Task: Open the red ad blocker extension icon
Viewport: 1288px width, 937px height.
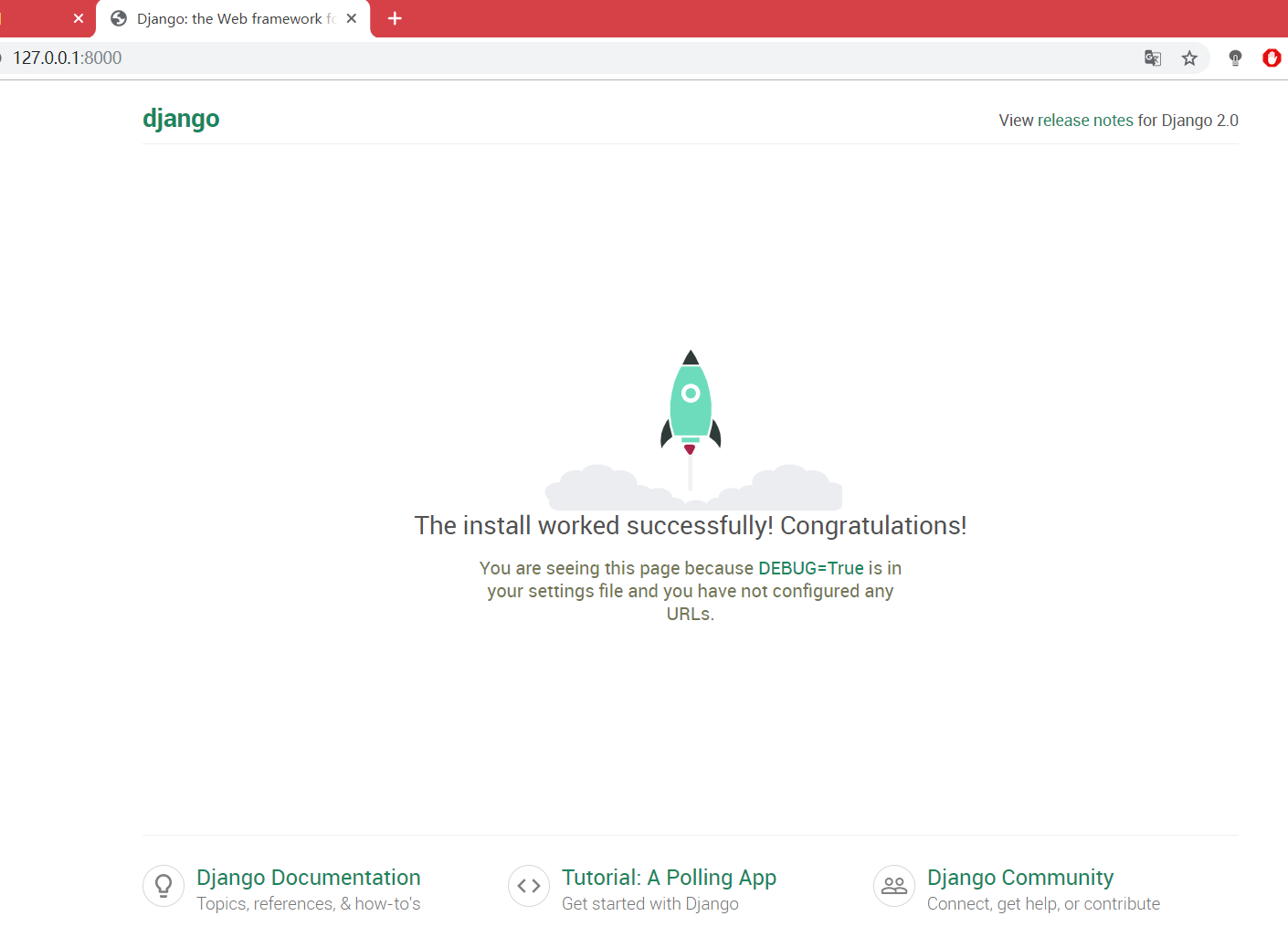Action: (x=1272, y=58)
